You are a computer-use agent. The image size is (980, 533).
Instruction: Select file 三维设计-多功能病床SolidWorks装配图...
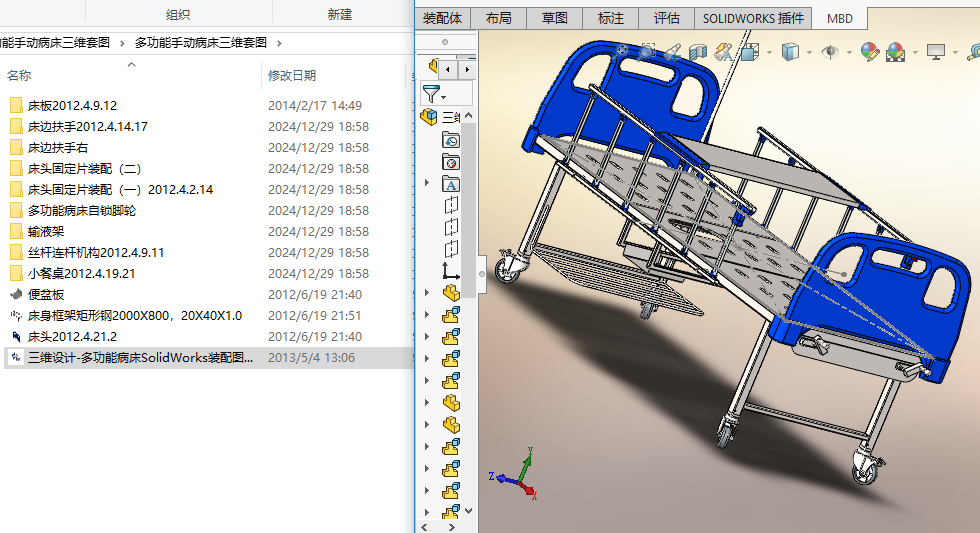[140, 357]
